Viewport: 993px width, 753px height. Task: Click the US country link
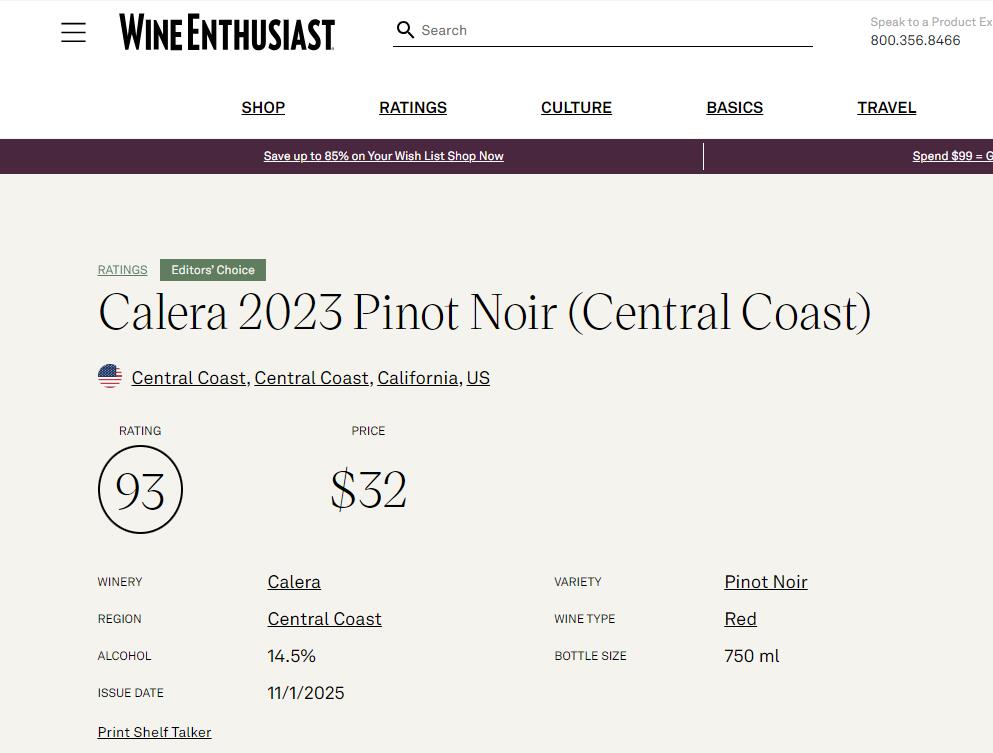(478, 378)
